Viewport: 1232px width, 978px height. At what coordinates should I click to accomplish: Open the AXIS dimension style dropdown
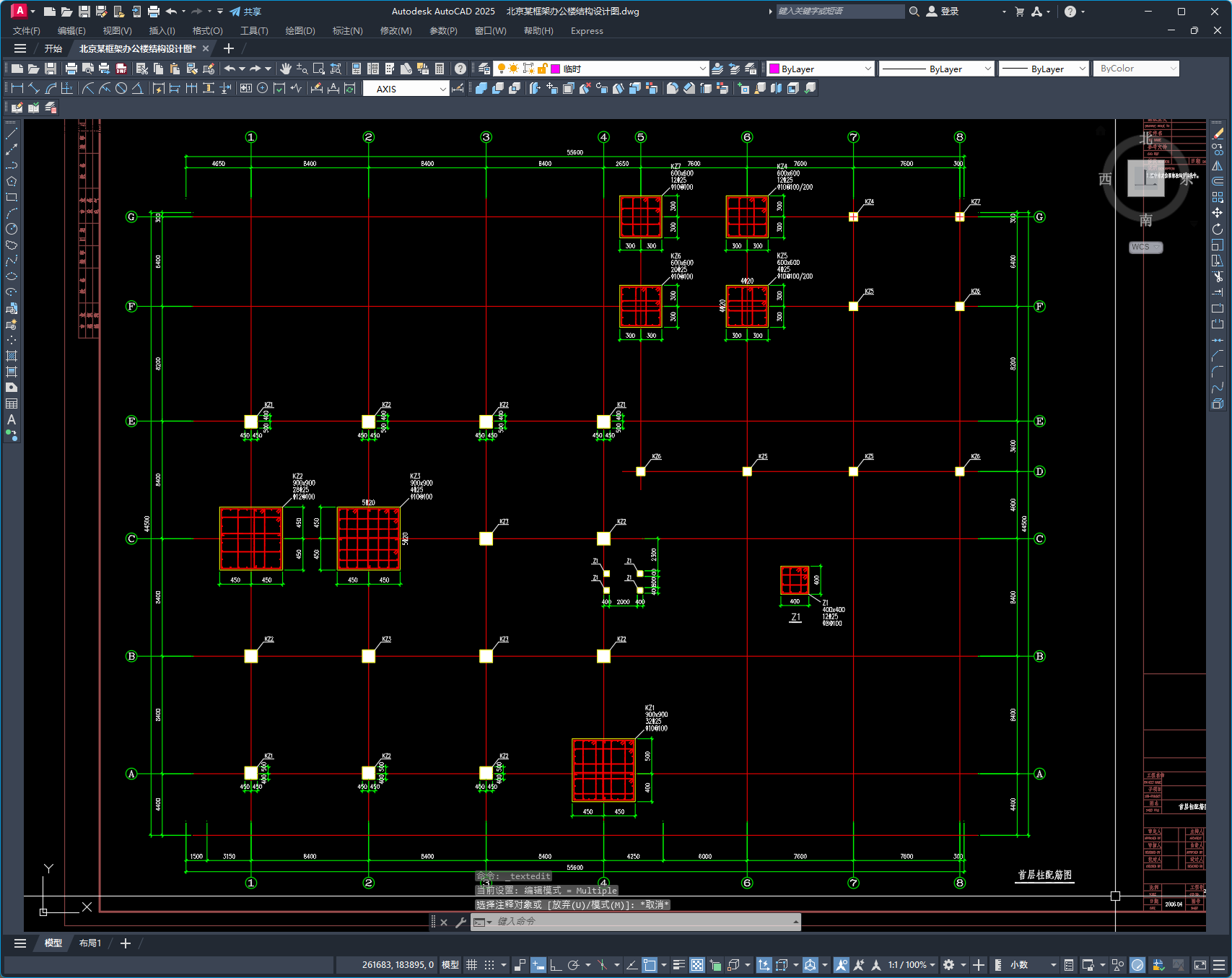click(406, 89)
